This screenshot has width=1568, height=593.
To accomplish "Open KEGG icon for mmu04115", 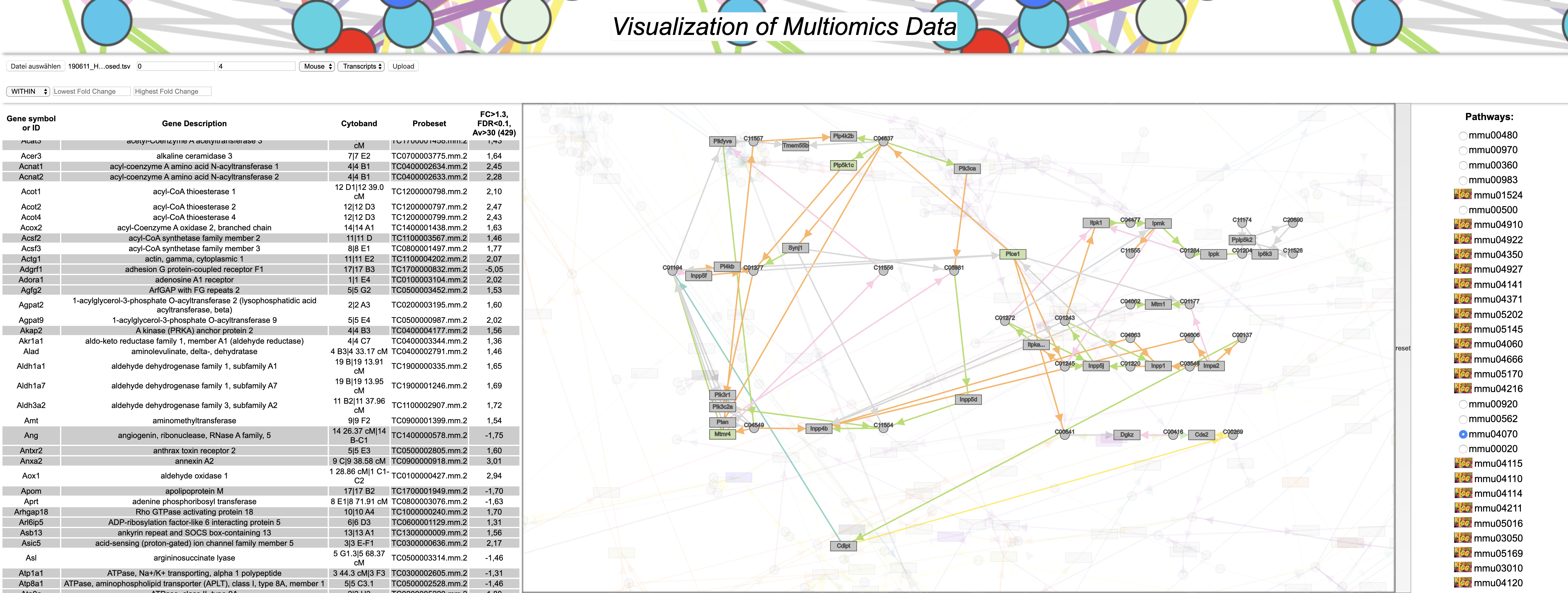I will click(1463, 463).
